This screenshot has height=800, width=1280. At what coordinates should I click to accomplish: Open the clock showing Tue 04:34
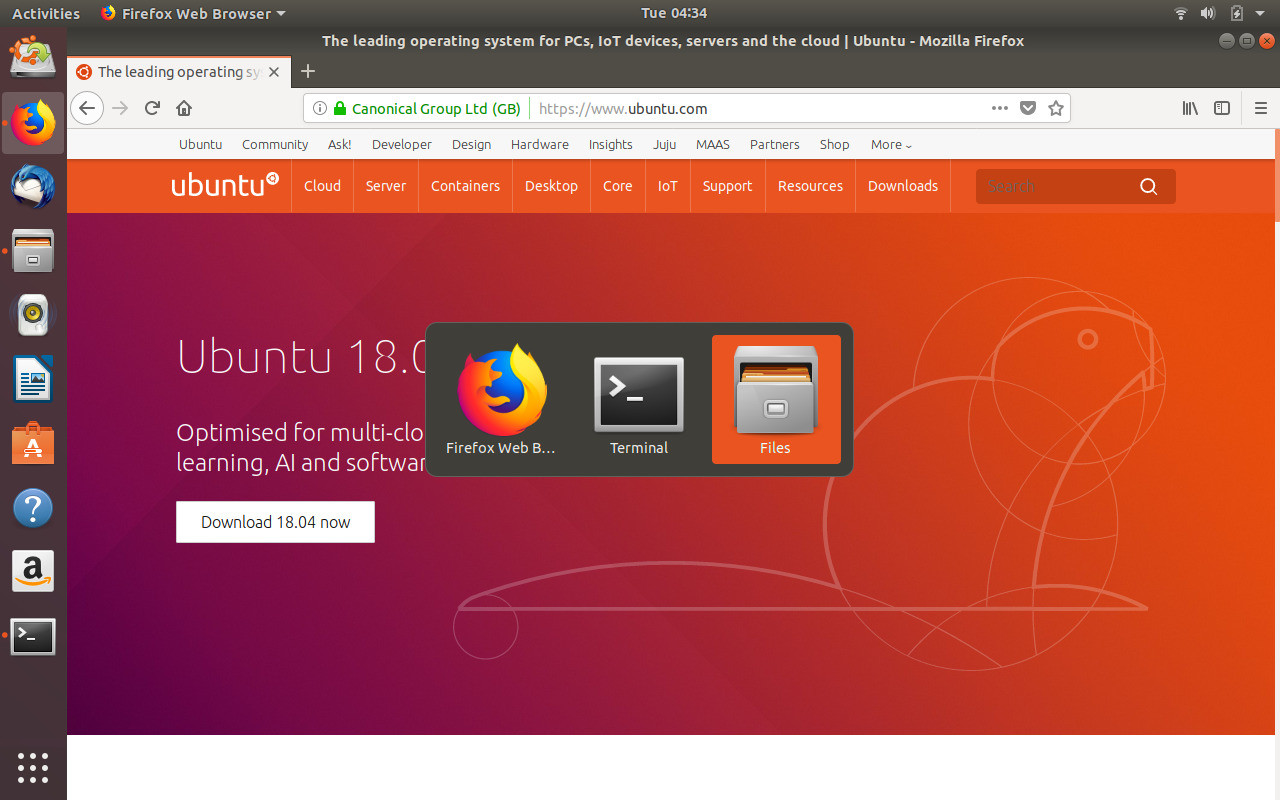tap(674, 13)
